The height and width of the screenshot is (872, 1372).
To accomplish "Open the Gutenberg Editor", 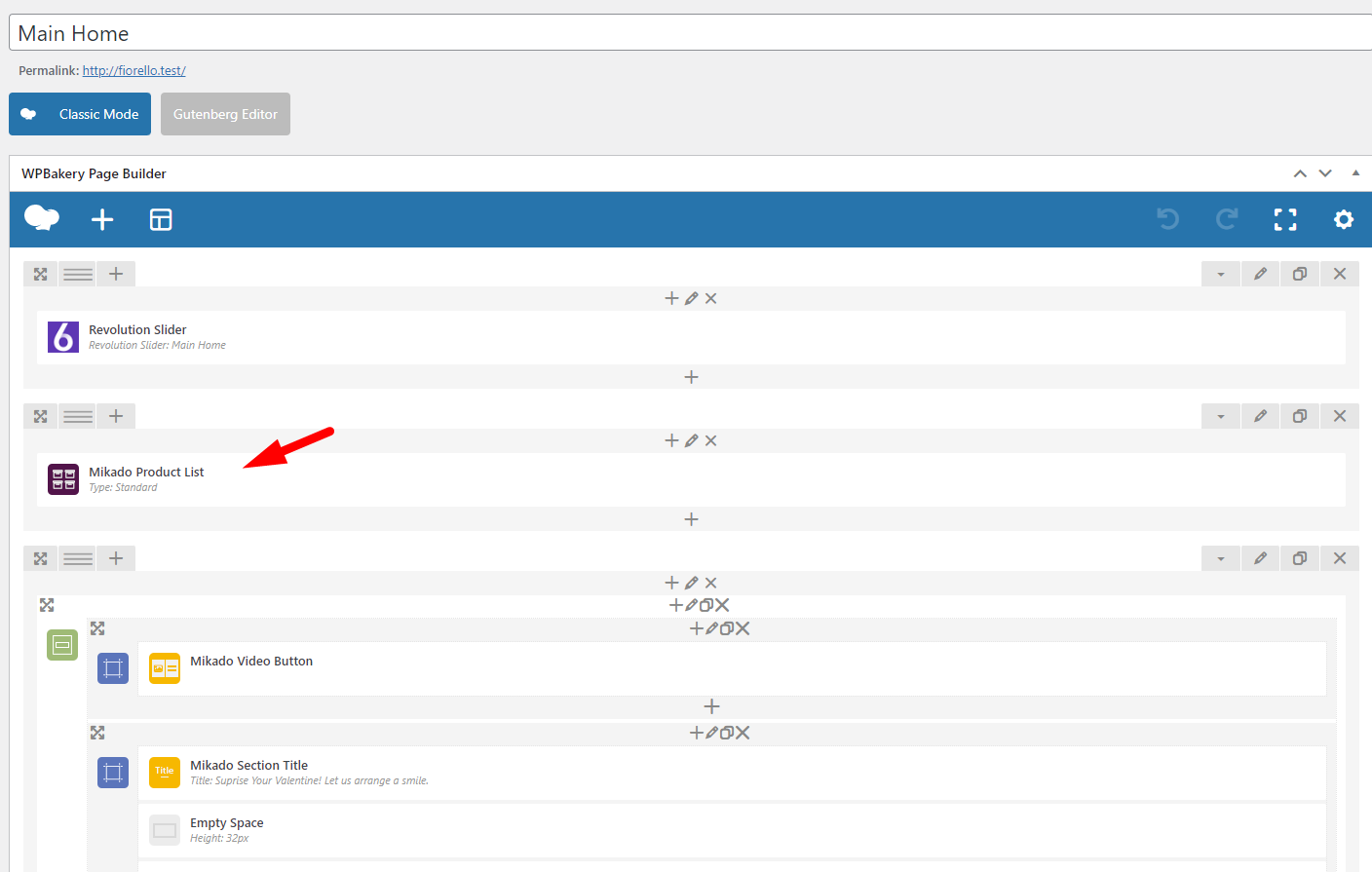I will (225, 114).
